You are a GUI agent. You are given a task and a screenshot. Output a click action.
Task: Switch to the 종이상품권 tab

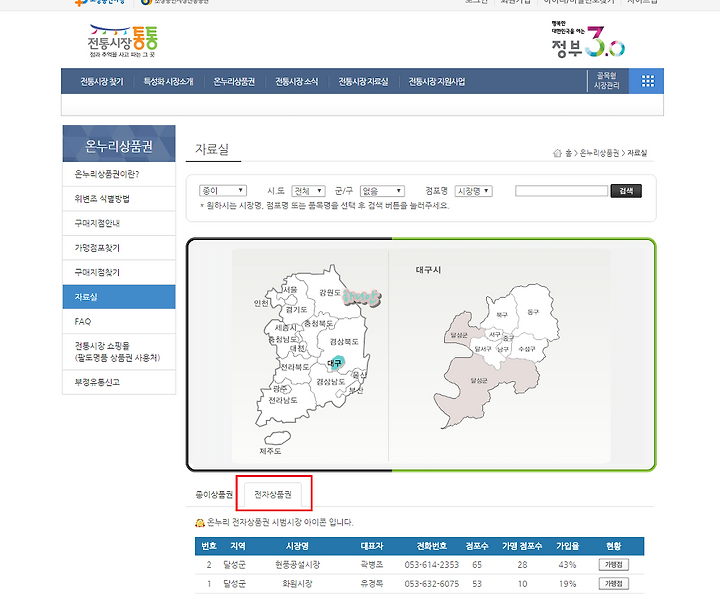click(x=214, y=495)
